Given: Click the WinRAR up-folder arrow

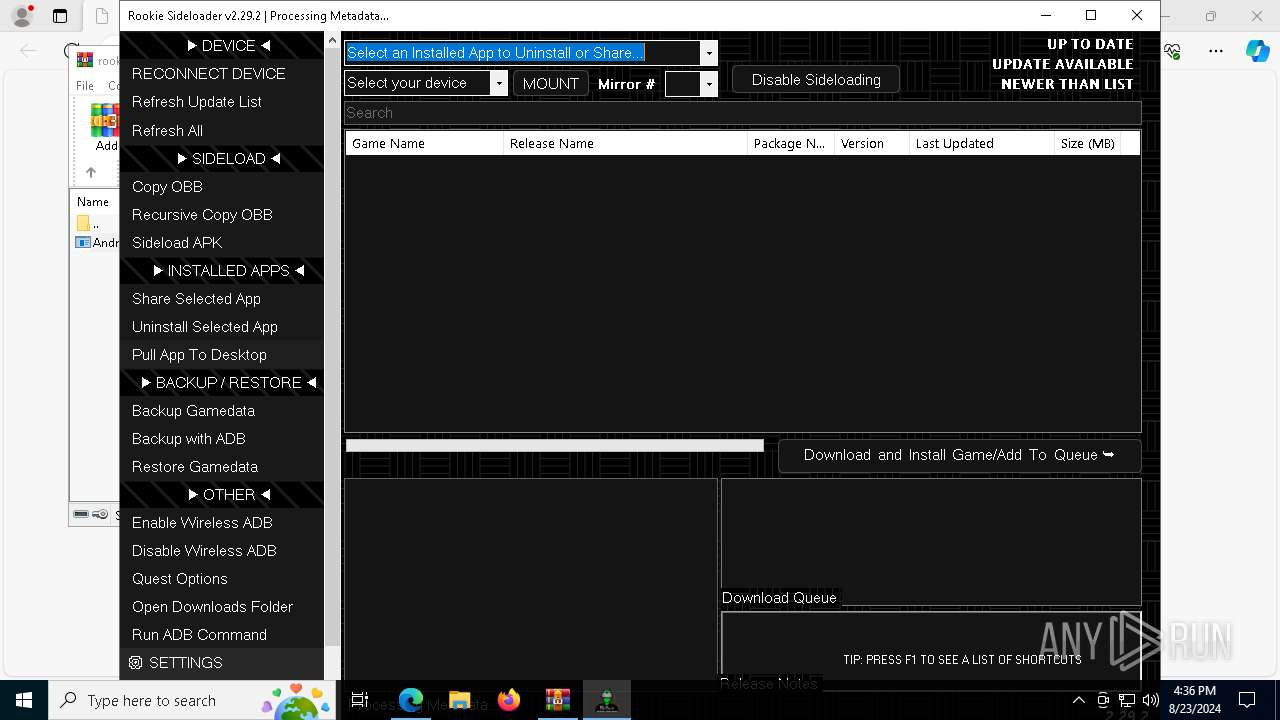Looking at the screenshot, I should coord(91,172).
